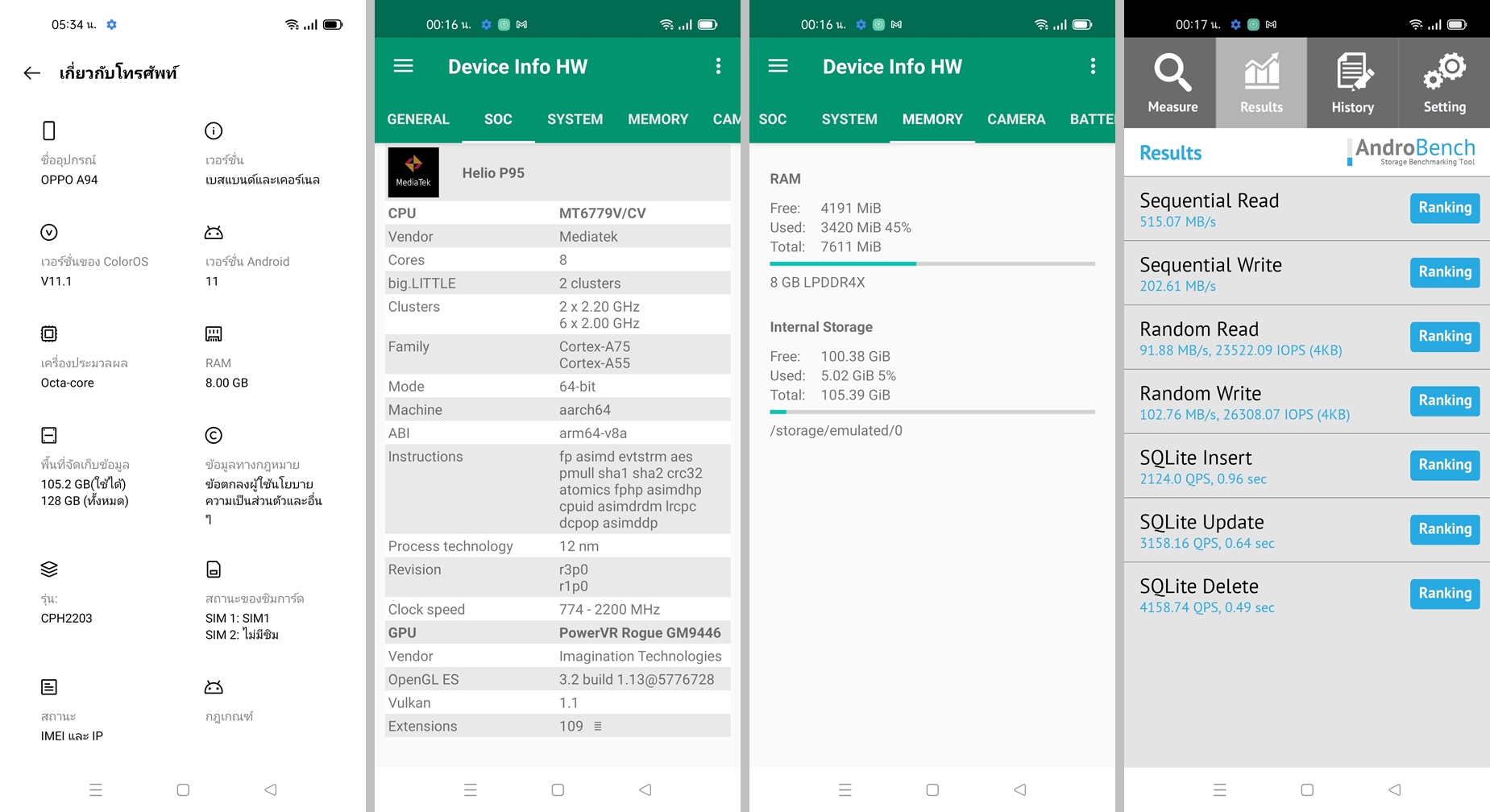
Task: Tap the Clock speed 774 - 2200 MHz value
Action: pyautogui.click(x=609, y=610)
